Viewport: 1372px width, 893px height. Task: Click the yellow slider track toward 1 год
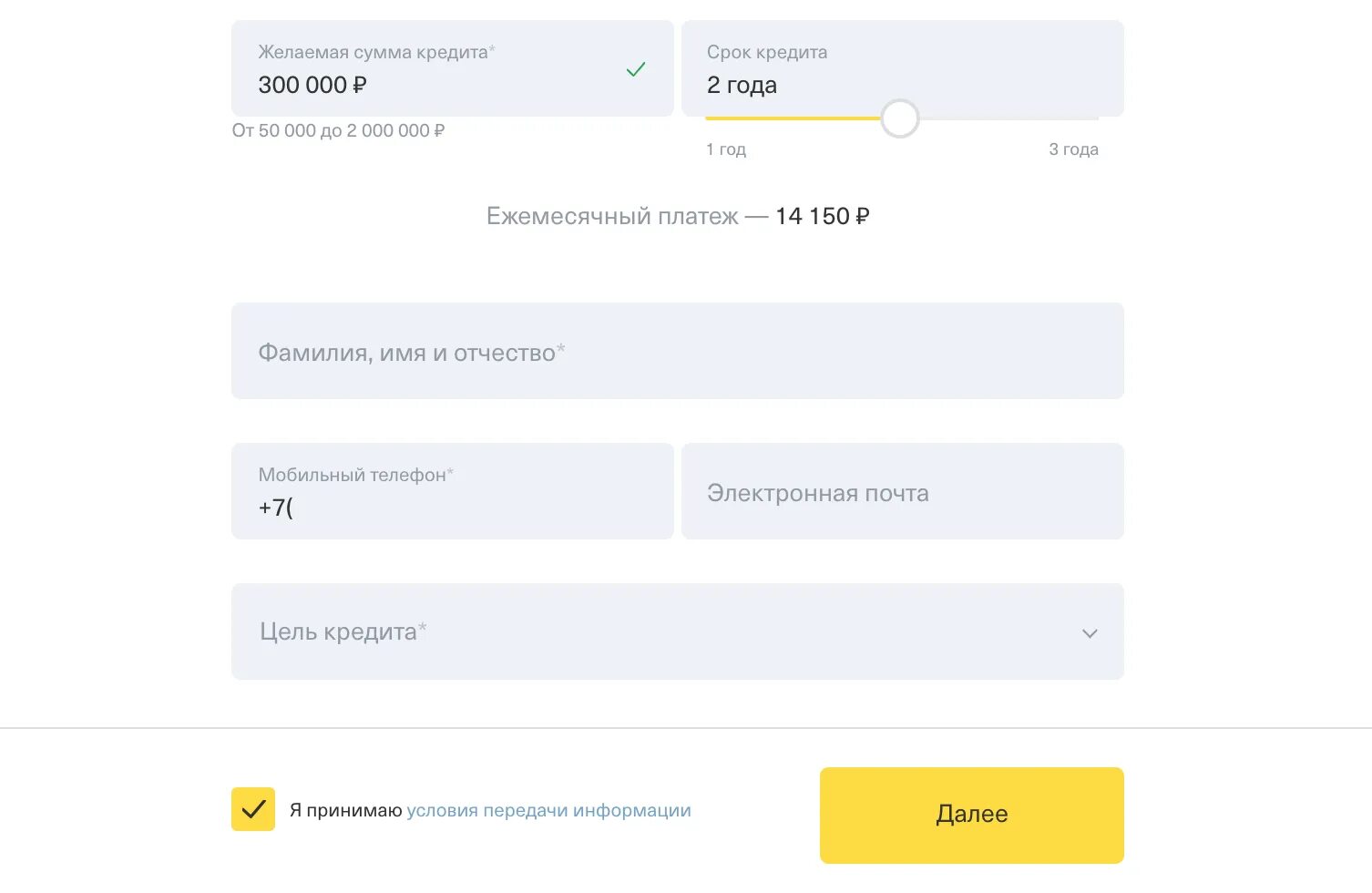coord(793,118)
